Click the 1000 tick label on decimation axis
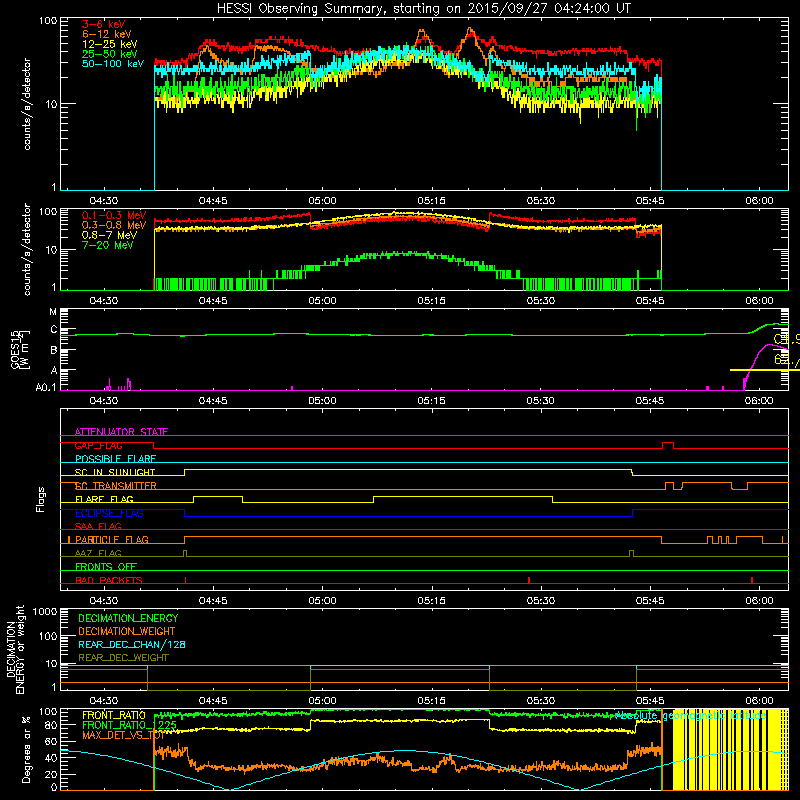This screenshot has height=800, width=800. pyautogui.click(x=45, y=612)
